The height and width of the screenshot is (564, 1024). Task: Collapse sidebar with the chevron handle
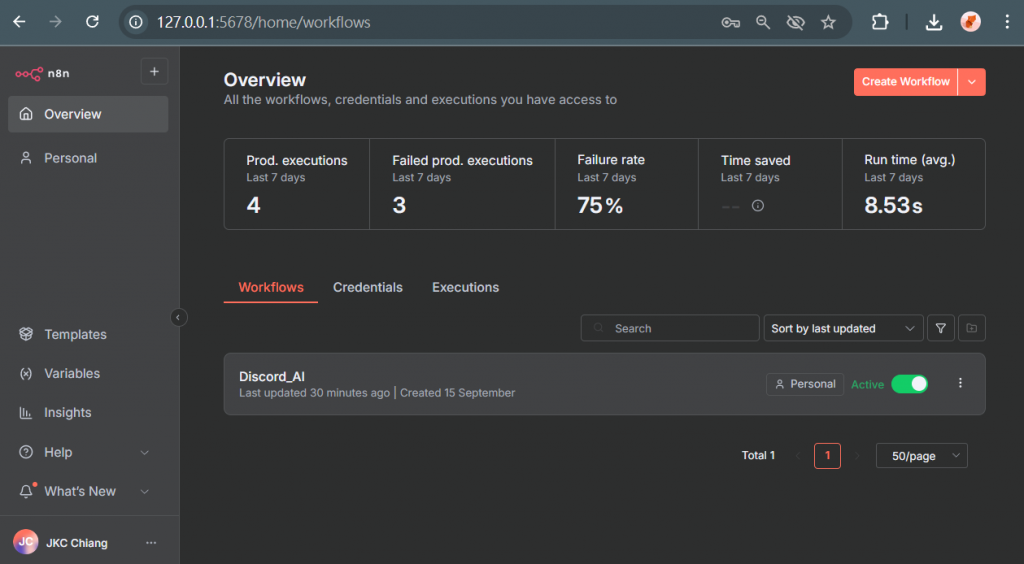point(178,318)
